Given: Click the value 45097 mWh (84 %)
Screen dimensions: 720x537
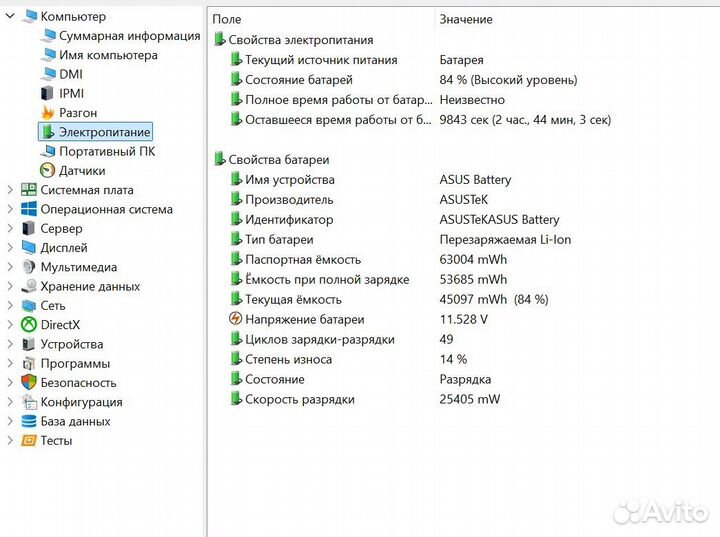Looking at the screenshot, I should click(494, 300).
